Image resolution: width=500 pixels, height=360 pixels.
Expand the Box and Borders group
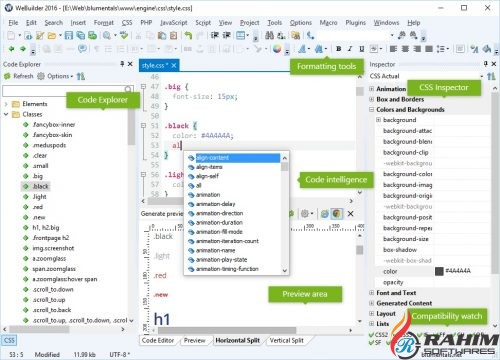pos(371,99)
